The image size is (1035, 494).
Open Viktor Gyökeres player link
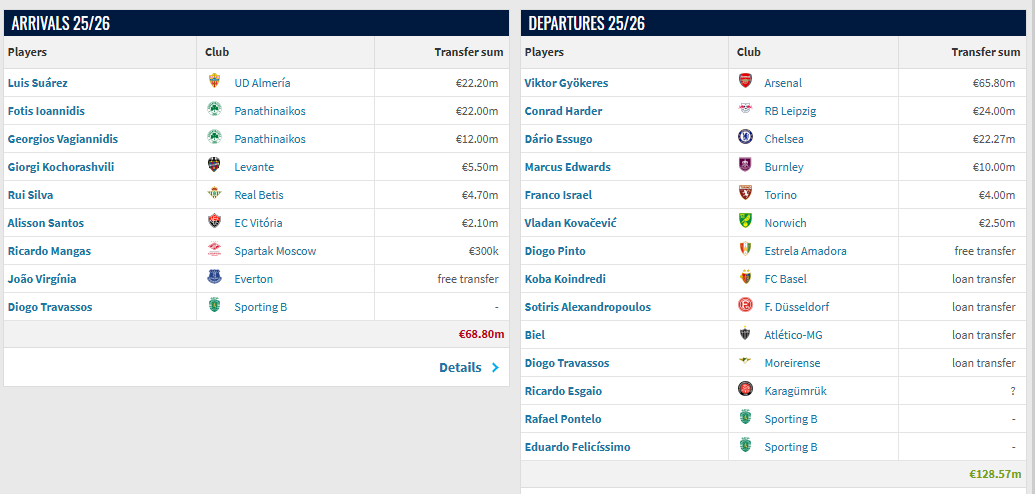coord(566,83)
